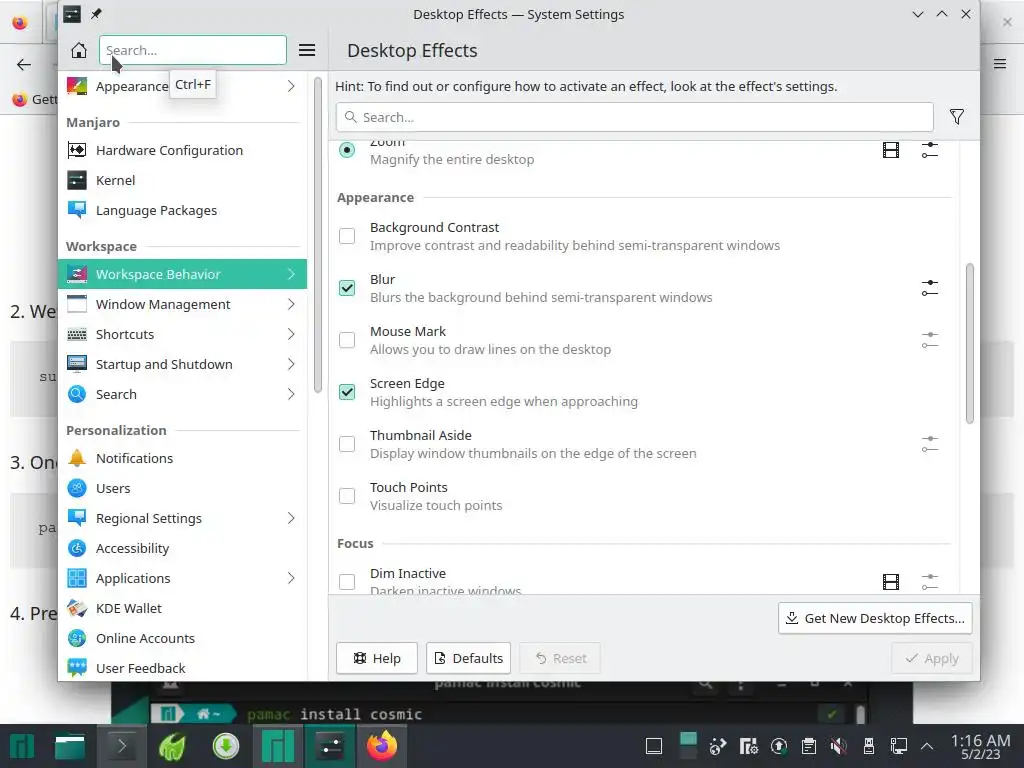Play the Zoom effect video preview
Image resolution: width=1024 pixels, height=768 pixels.
coord(891,150)
